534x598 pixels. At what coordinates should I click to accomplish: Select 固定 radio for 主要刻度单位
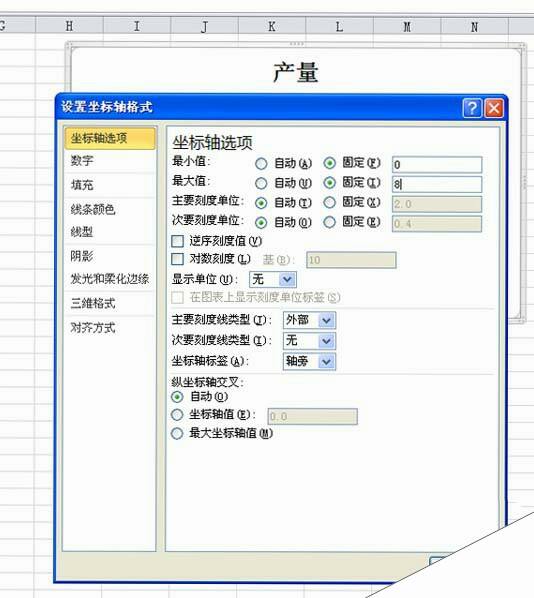pos(330,203)
